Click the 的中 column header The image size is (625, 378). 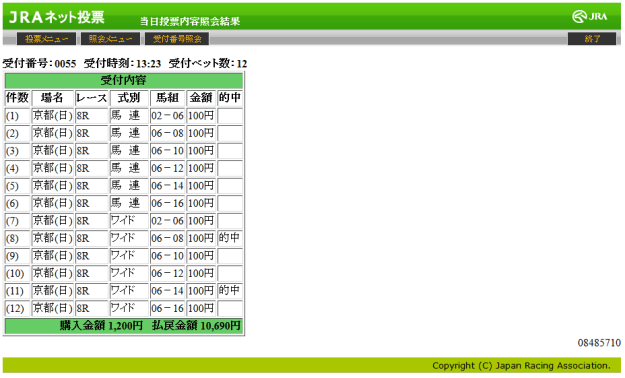[230, 98]
